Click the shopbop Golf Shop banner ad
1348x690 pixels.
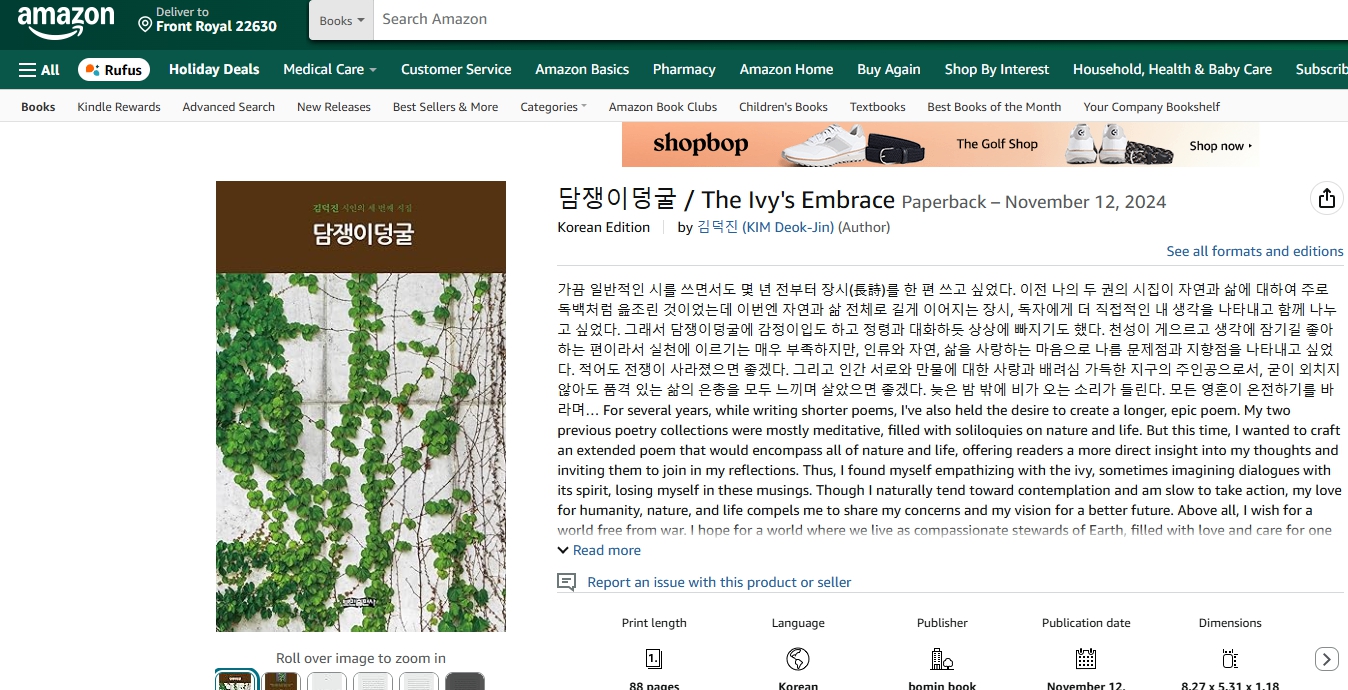pyautogui.click(x=940, y=144)
